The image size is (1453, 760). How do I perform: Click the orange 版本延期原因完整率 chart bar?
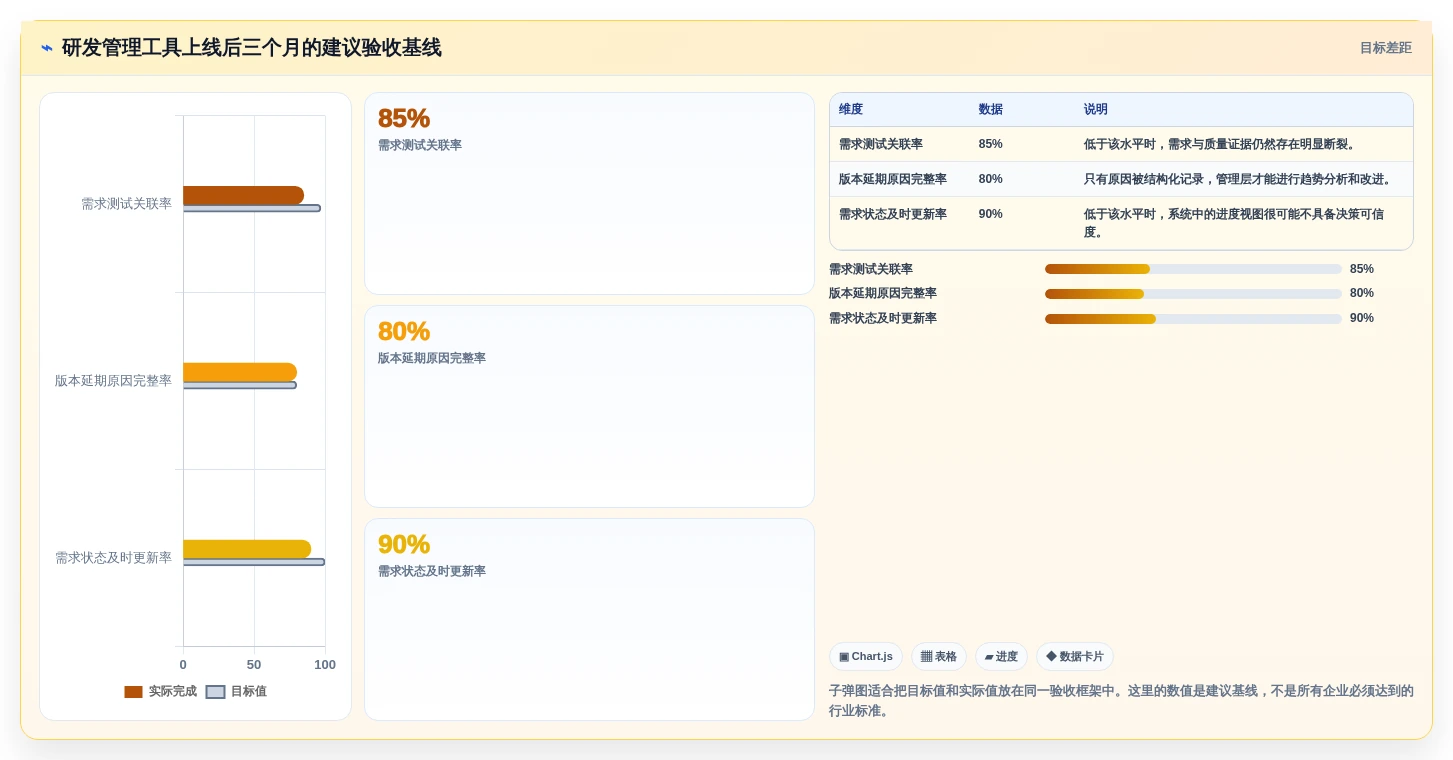240,372
